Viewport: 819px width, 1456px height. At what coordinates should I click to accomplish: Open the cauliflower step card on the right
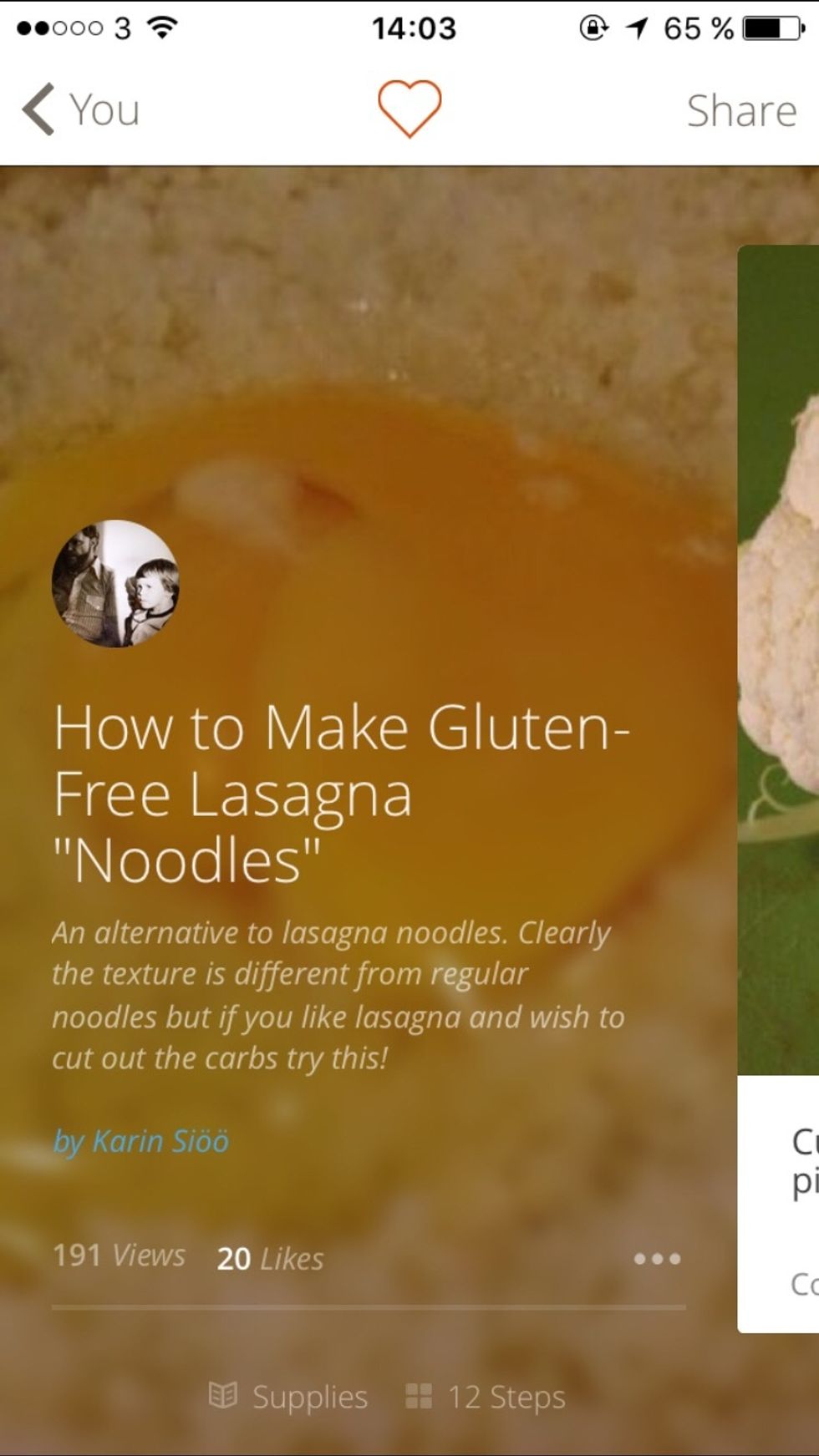click(x=778, y=789)
